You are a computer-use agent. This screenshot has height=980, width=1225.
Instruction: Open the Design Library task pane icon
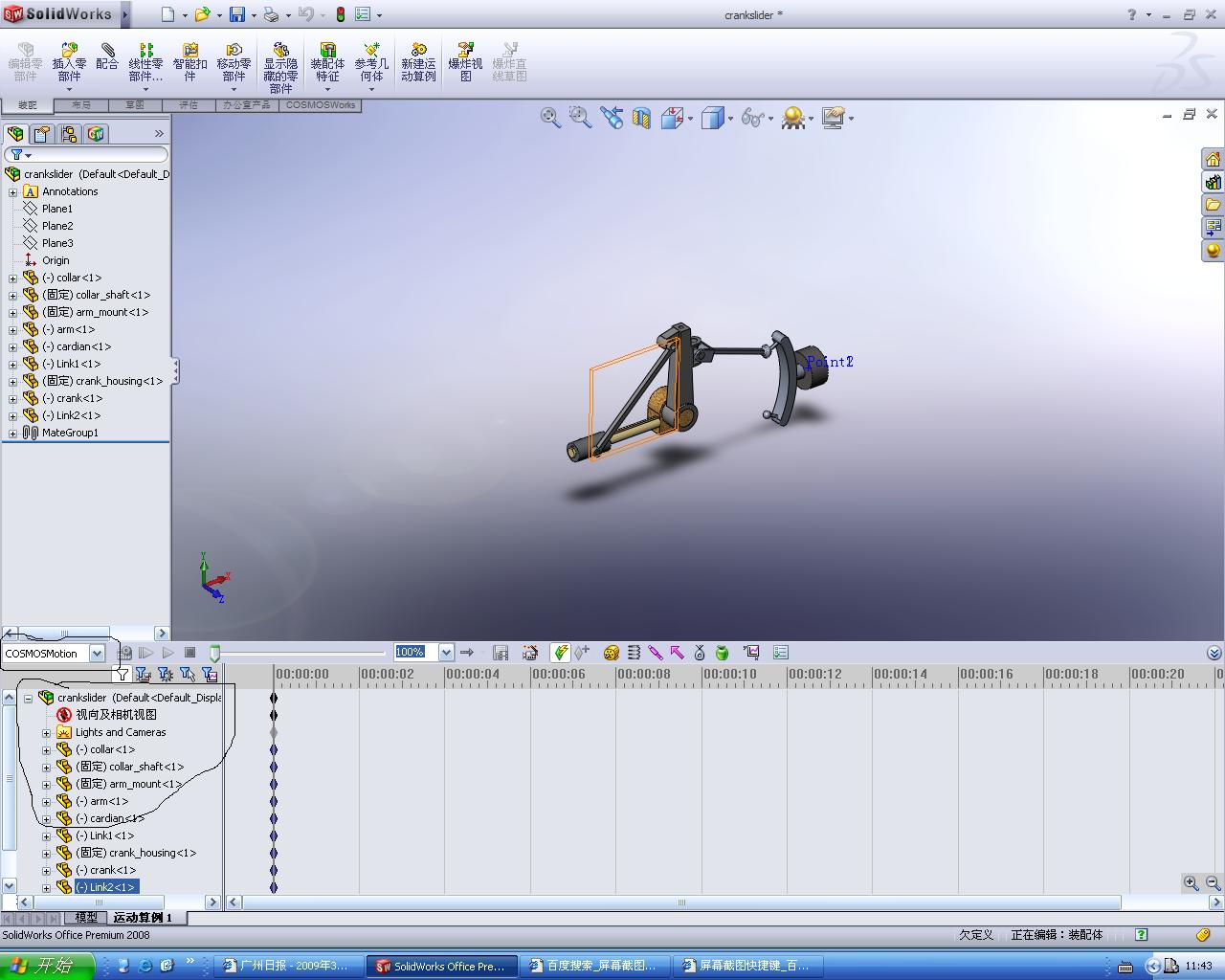point(1214,182)
